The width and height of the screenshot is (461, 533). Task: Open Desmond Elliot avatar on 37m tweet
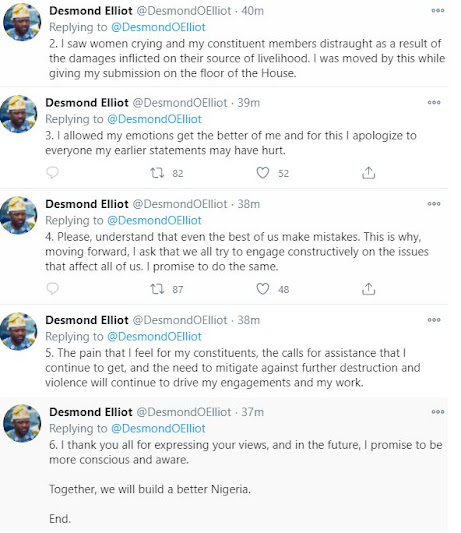click(22, 423)
